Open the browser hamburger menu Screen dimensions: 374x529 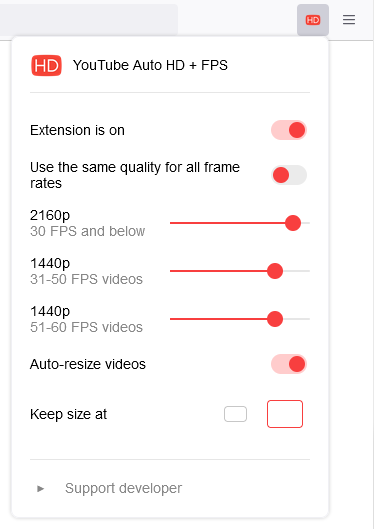349,20
